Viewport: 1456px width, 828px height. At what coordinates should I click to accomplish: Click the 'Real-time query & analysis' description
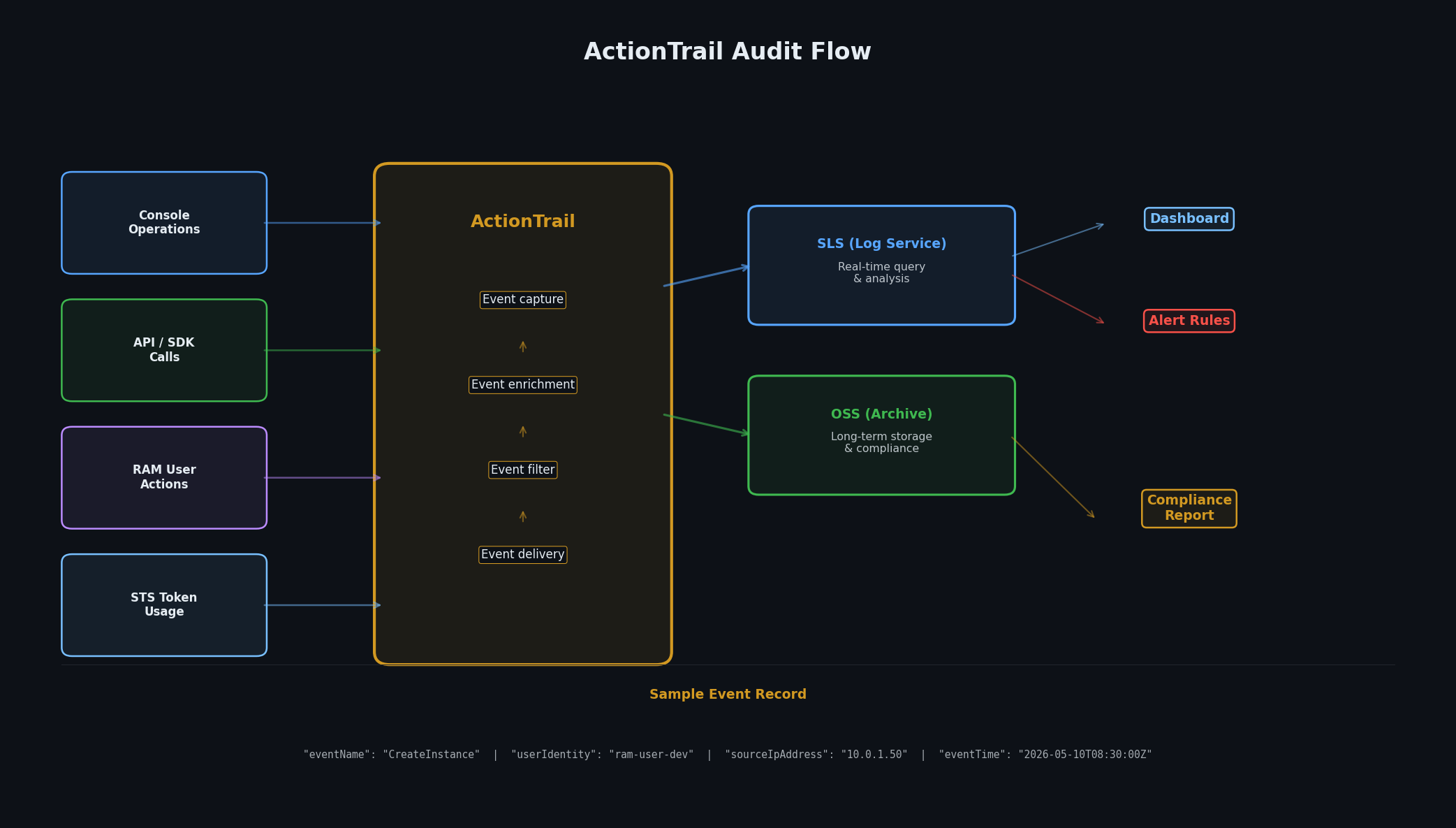[x=881, y=273]
